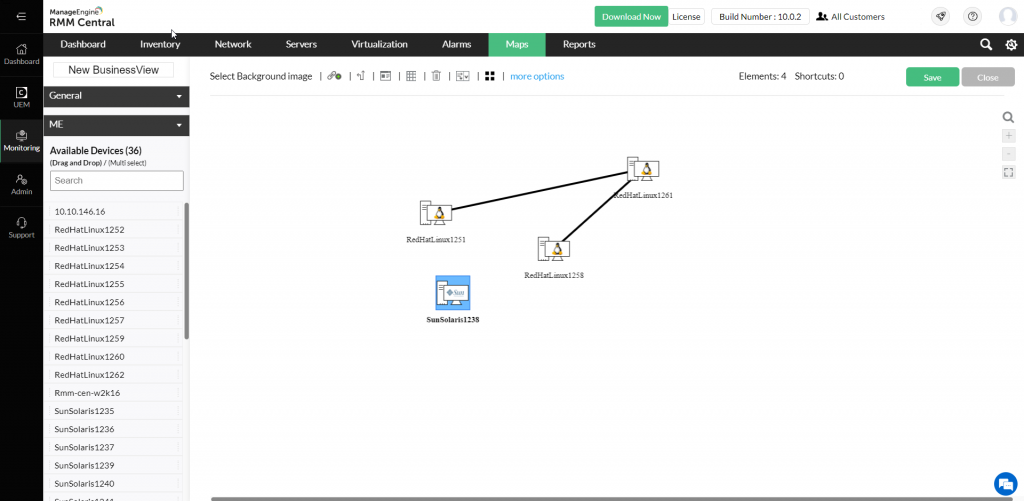Click the rocket quick-launch icon in header
This screenshot has width=1024, height=501.
pos(940,16)
